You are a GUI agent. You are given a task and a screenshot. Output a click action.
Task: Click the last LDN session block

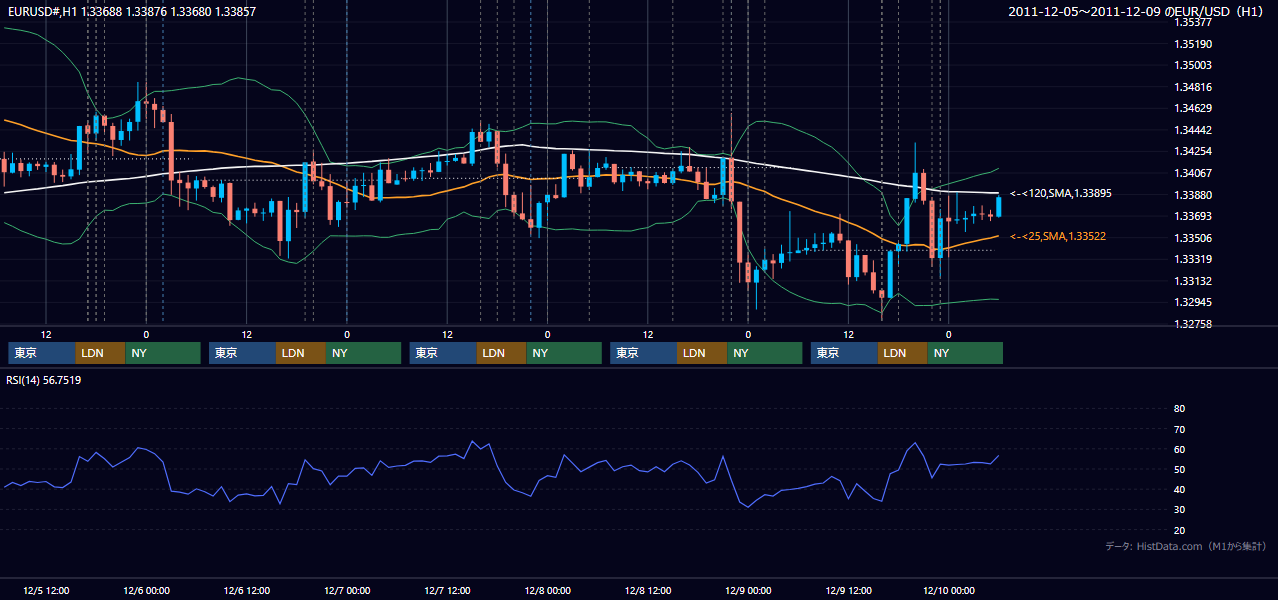click(x=902, y=353)
